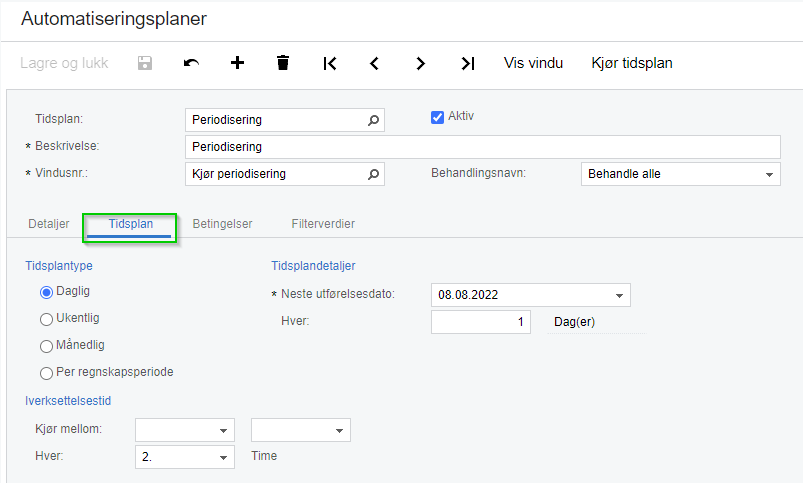
Task: Expand second Kjør mellom time dropdown
Action: [x=339, y=431]
